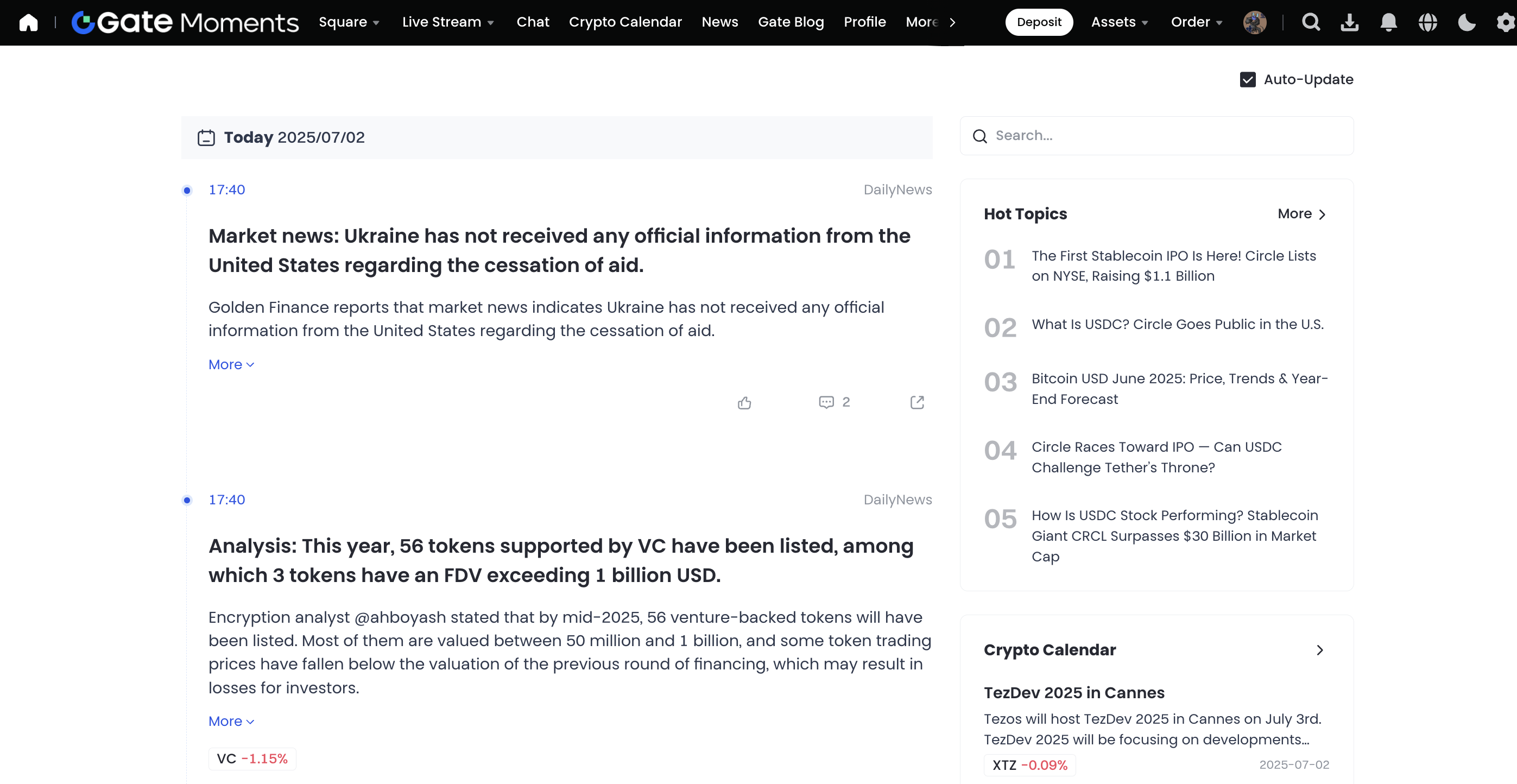Screen dimensions: 1517x784
Task: Open comments on Ukraine news post
Action: (826, 402)
